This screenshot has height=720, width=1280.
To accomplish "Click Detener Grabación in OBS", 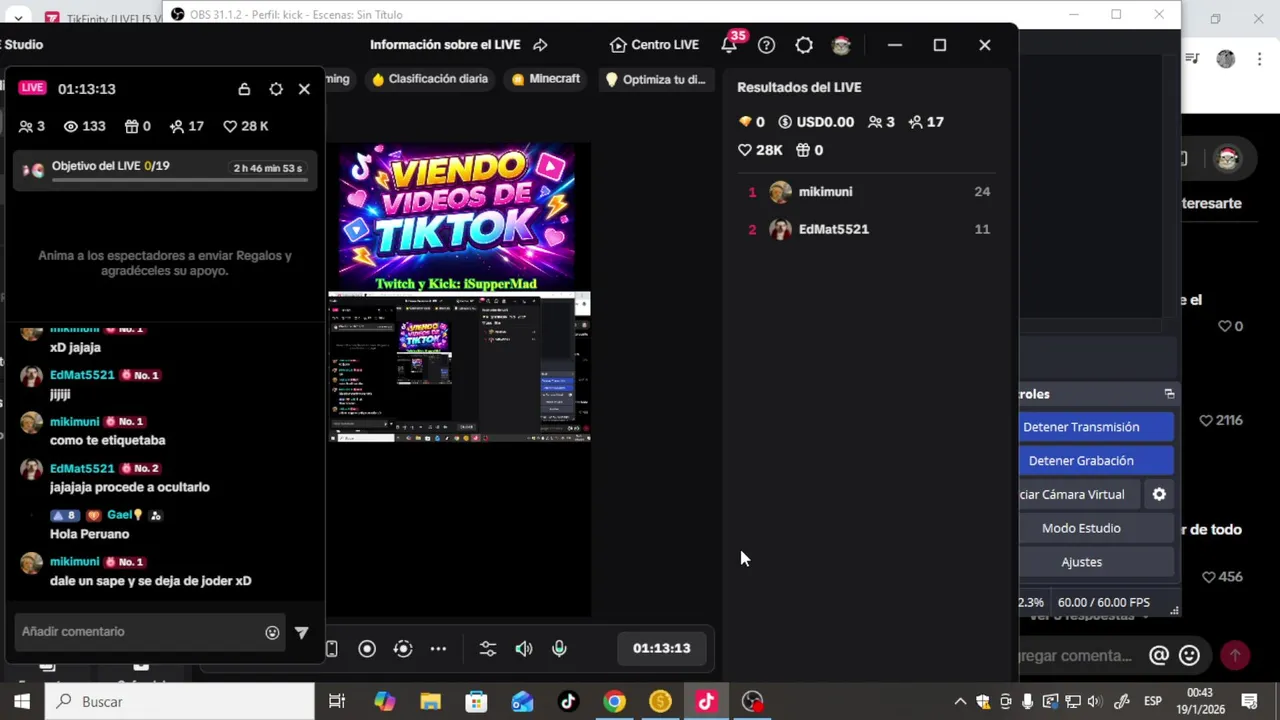I will [x=1096, y=461].
